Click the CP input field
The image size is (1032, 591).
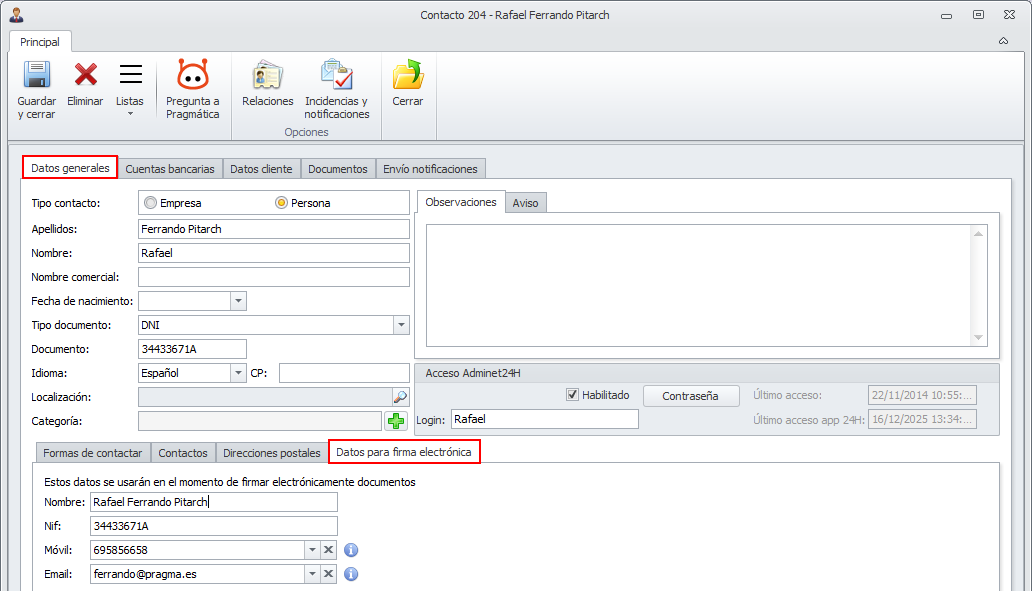click(344, 373)
